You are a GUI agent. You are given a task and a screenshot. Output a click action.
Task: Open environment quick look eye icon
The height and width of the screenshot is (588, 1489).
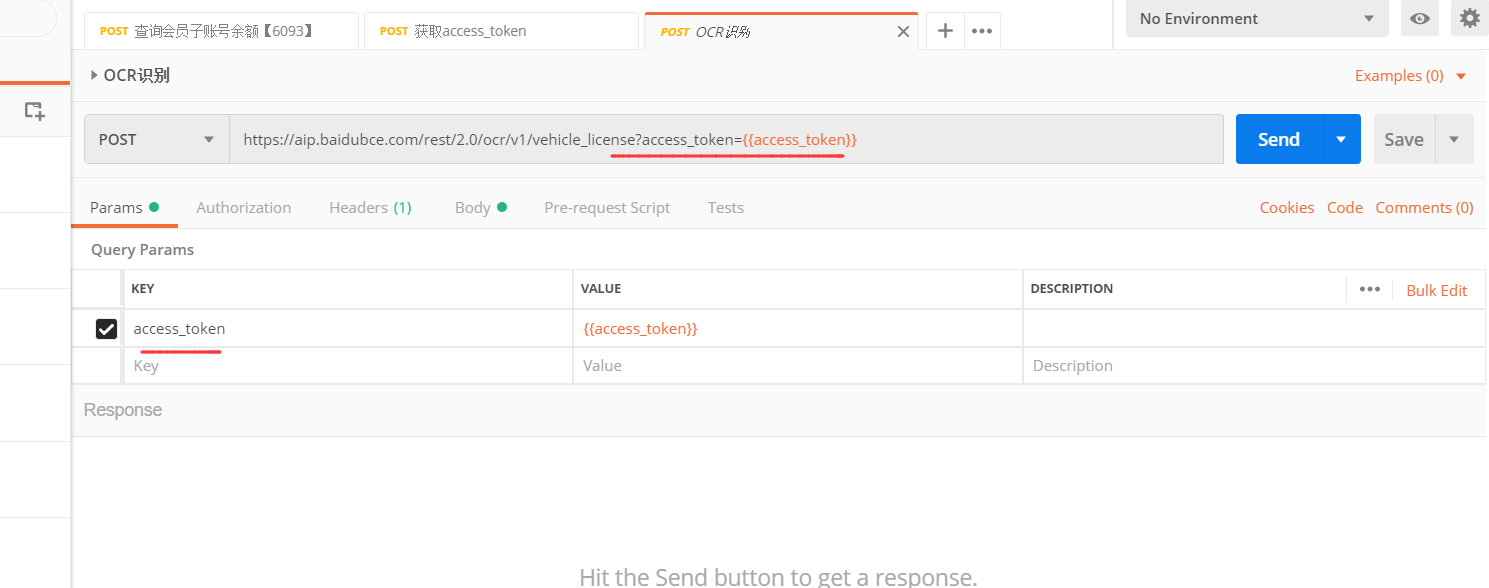[1419, 18]
